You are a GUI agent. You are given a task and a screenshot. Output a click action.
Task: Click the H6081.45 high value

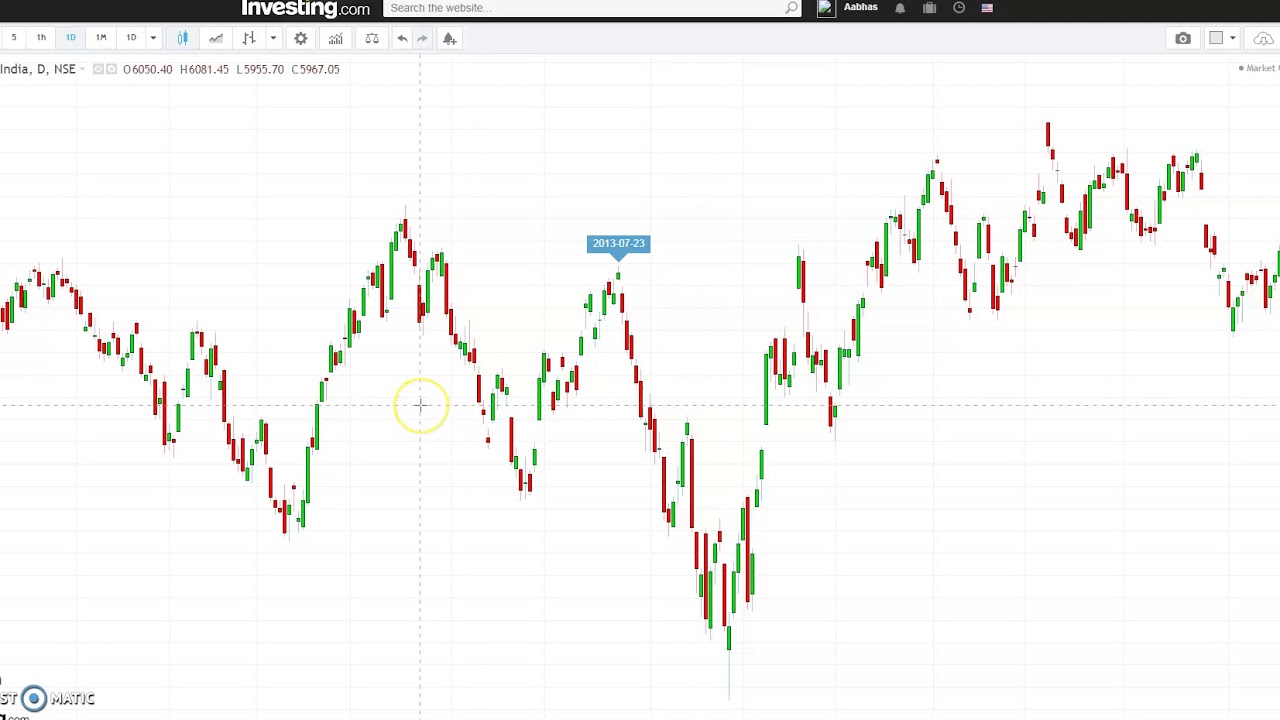pos(204,69)
